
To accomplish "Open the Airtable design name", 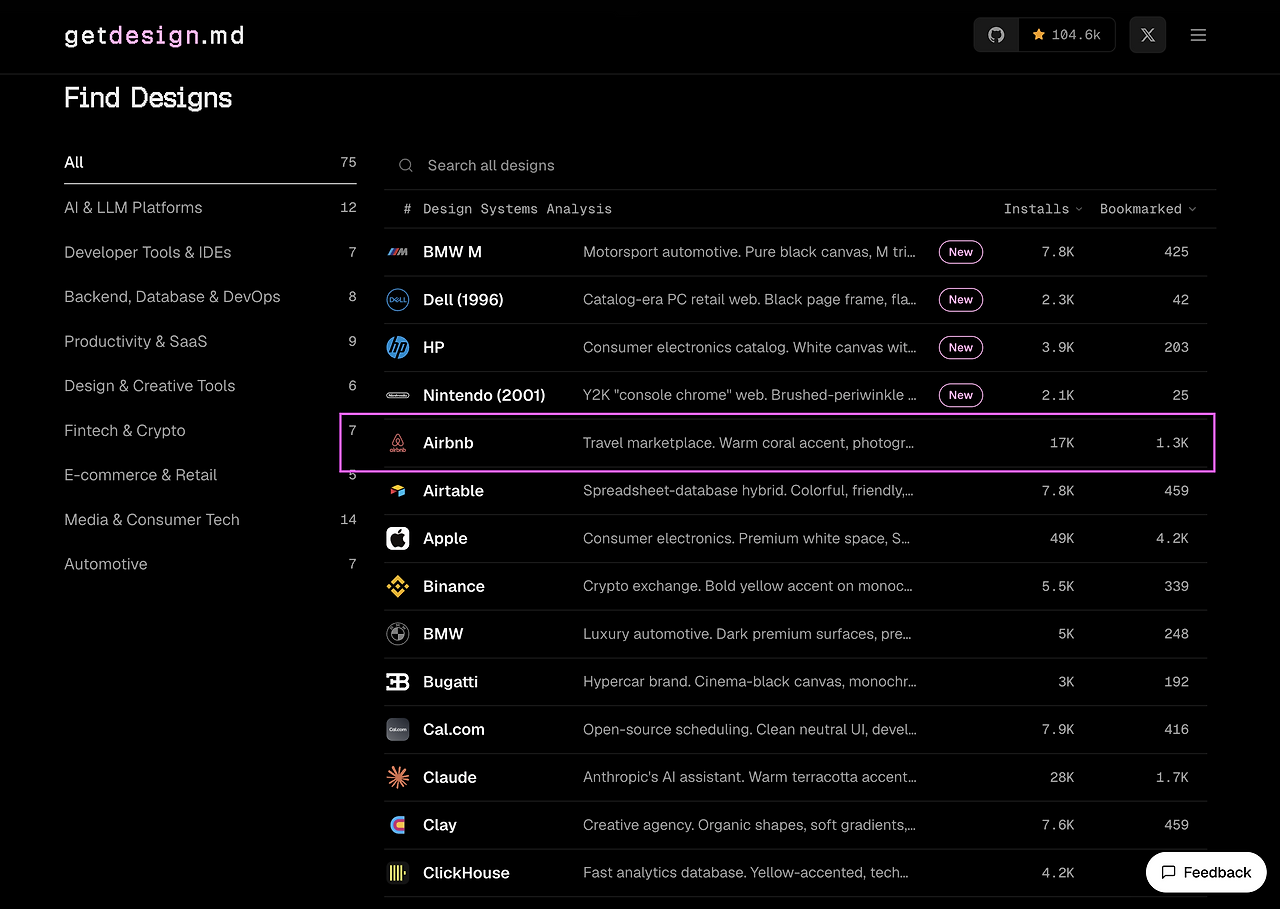I will 453,491.
